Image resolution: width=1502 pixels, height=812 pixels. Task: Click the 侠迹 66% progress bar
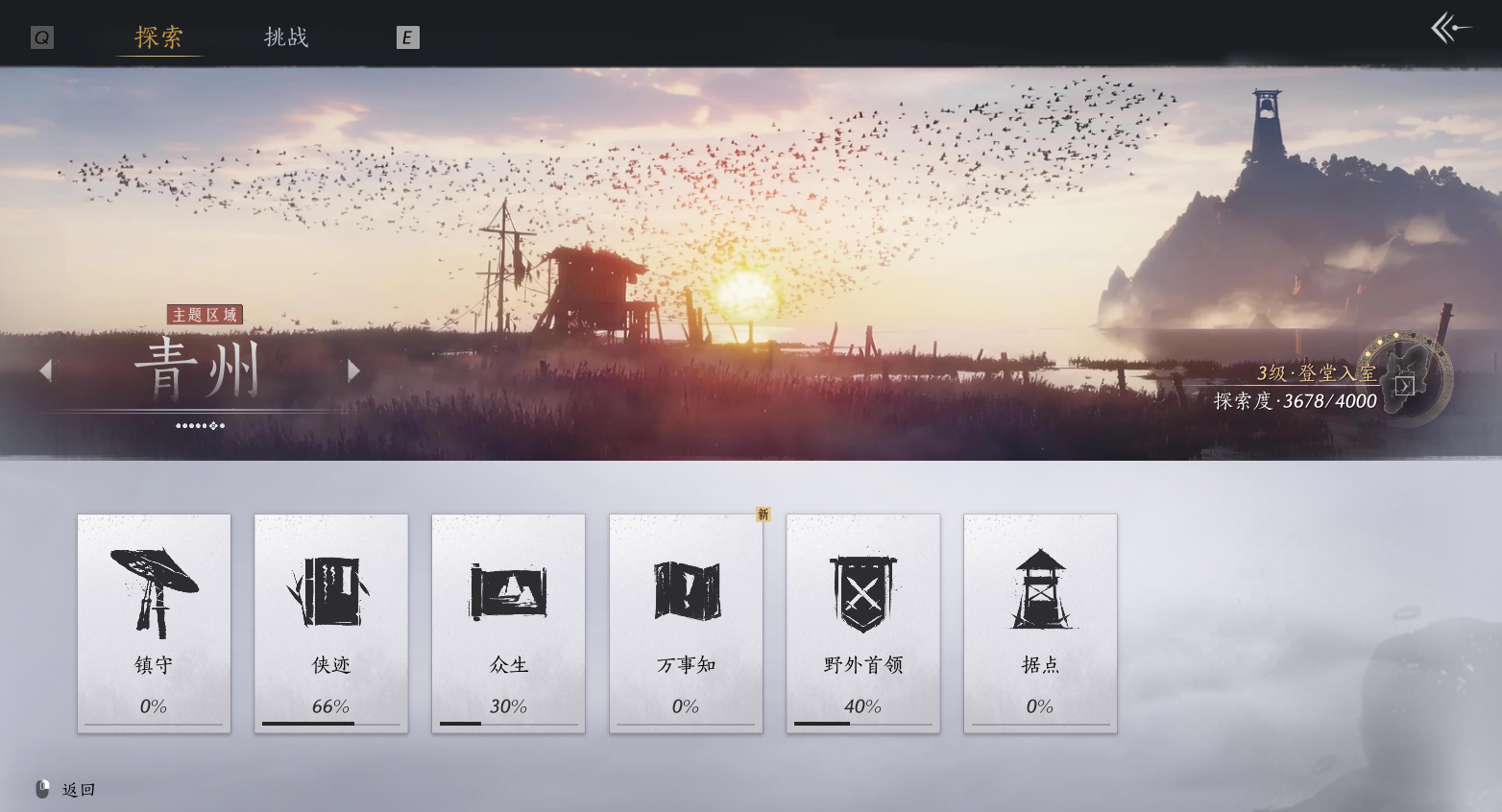click(x=331, y=724)
